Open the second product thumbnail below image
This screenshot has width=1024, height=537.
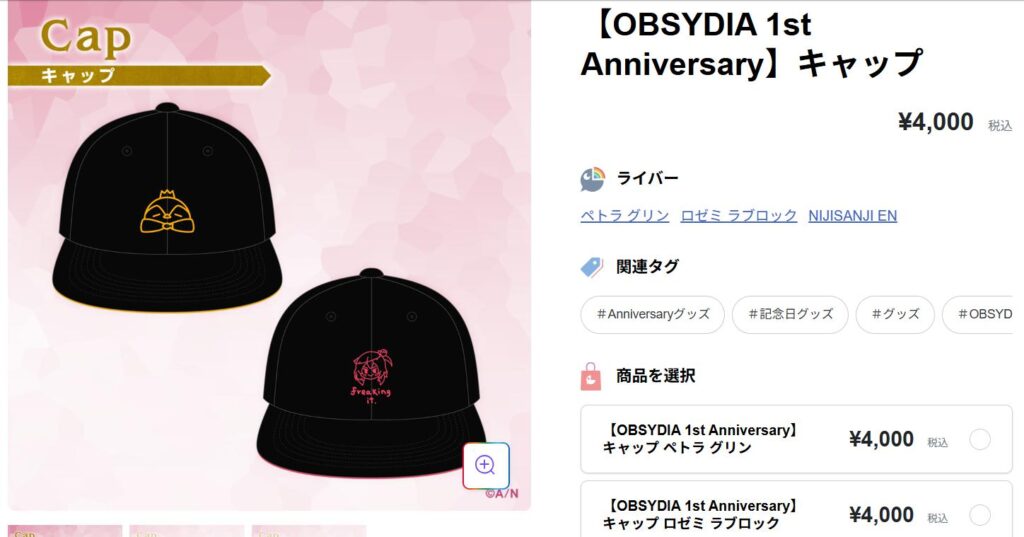click(187, 530)
